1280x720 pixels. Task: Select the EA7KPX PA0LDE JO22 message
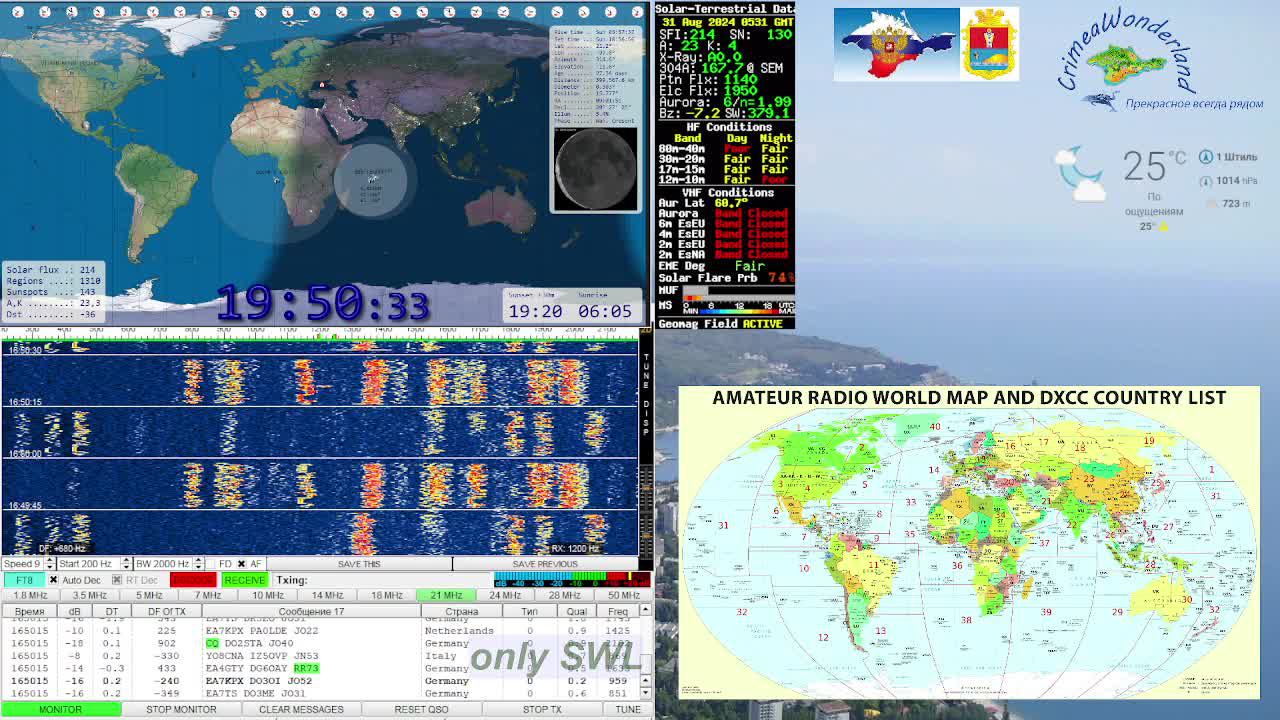click(262, 631)
